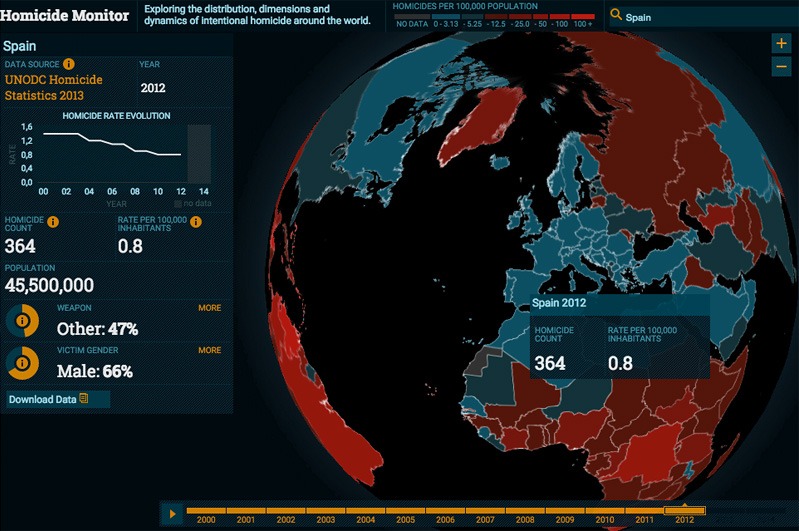Click the year value 2012 in panel
799x531 pixels.
click(x=153, y=88)
